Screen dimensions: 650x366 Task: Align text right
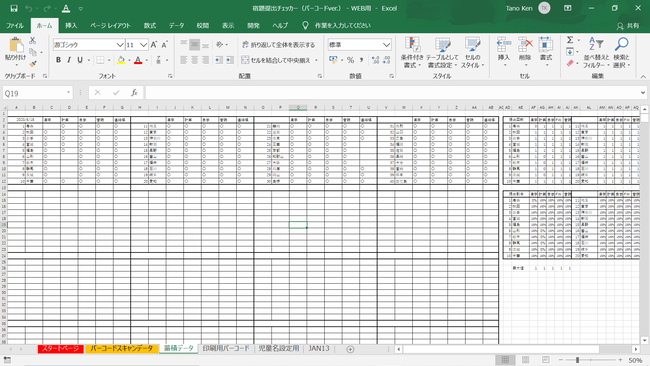click(205, 60)
